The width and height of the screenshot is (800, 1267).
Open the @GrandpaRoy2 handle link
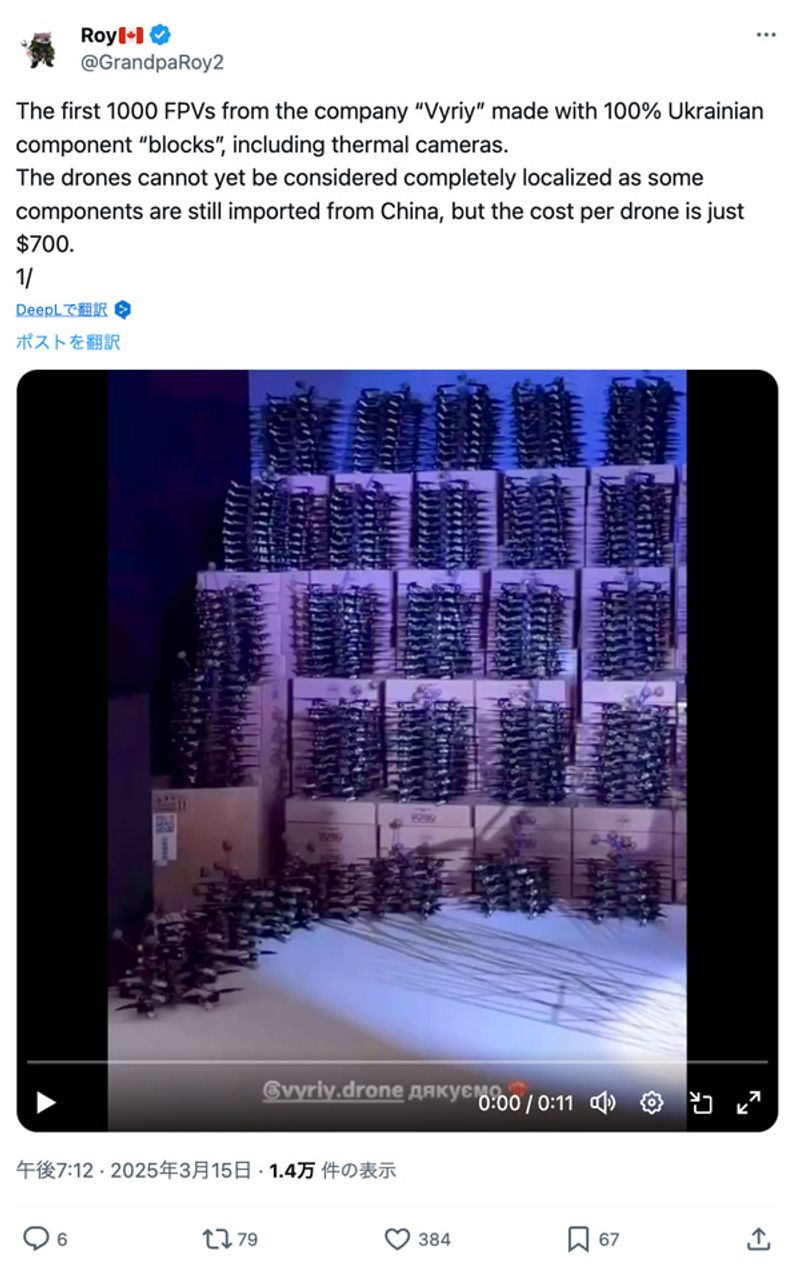click(x=152, y=62)
